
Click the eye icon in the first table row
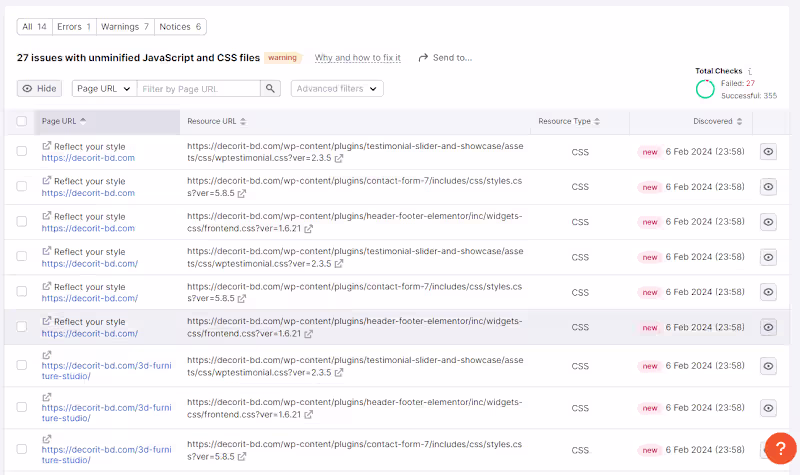pyautogui.click(x=768, y=152)
